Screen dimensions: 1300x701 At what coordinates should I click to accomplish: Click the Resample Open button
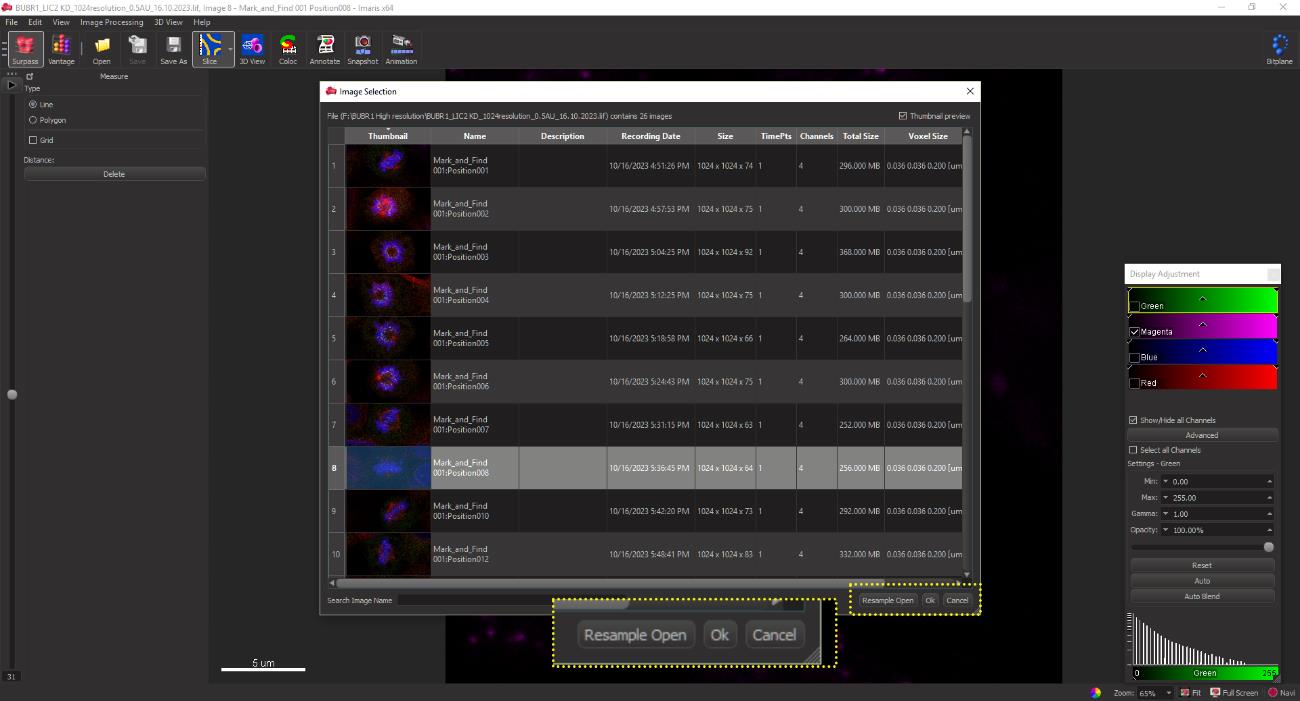point(887,601)
